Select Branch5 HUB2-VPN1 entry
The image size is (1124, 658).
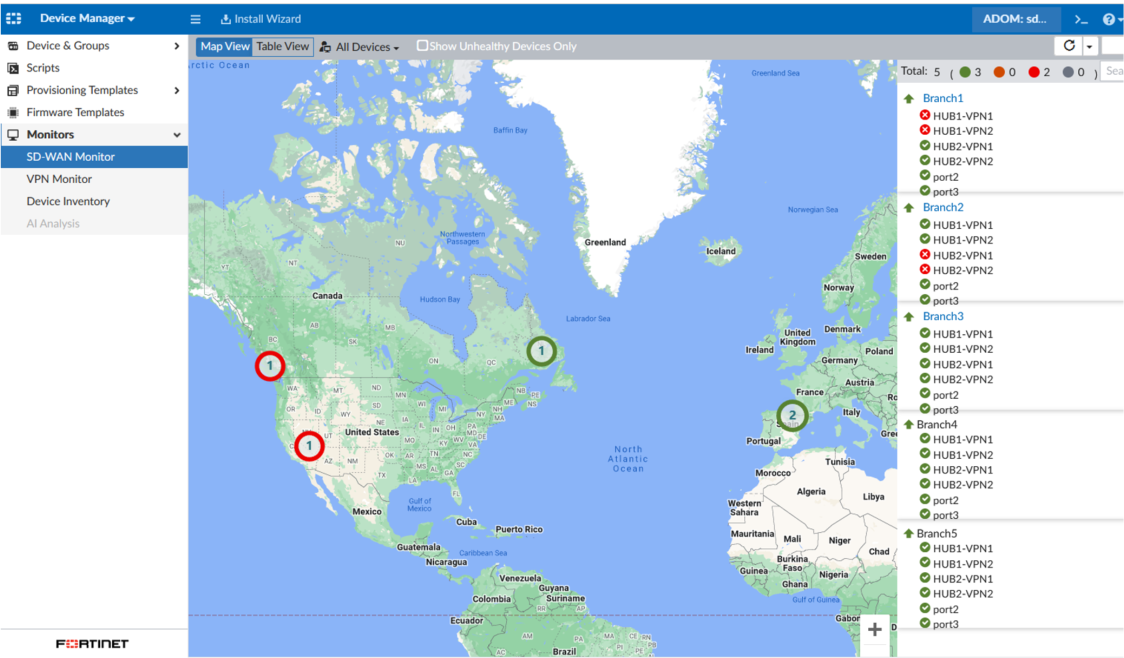point(963,579)
